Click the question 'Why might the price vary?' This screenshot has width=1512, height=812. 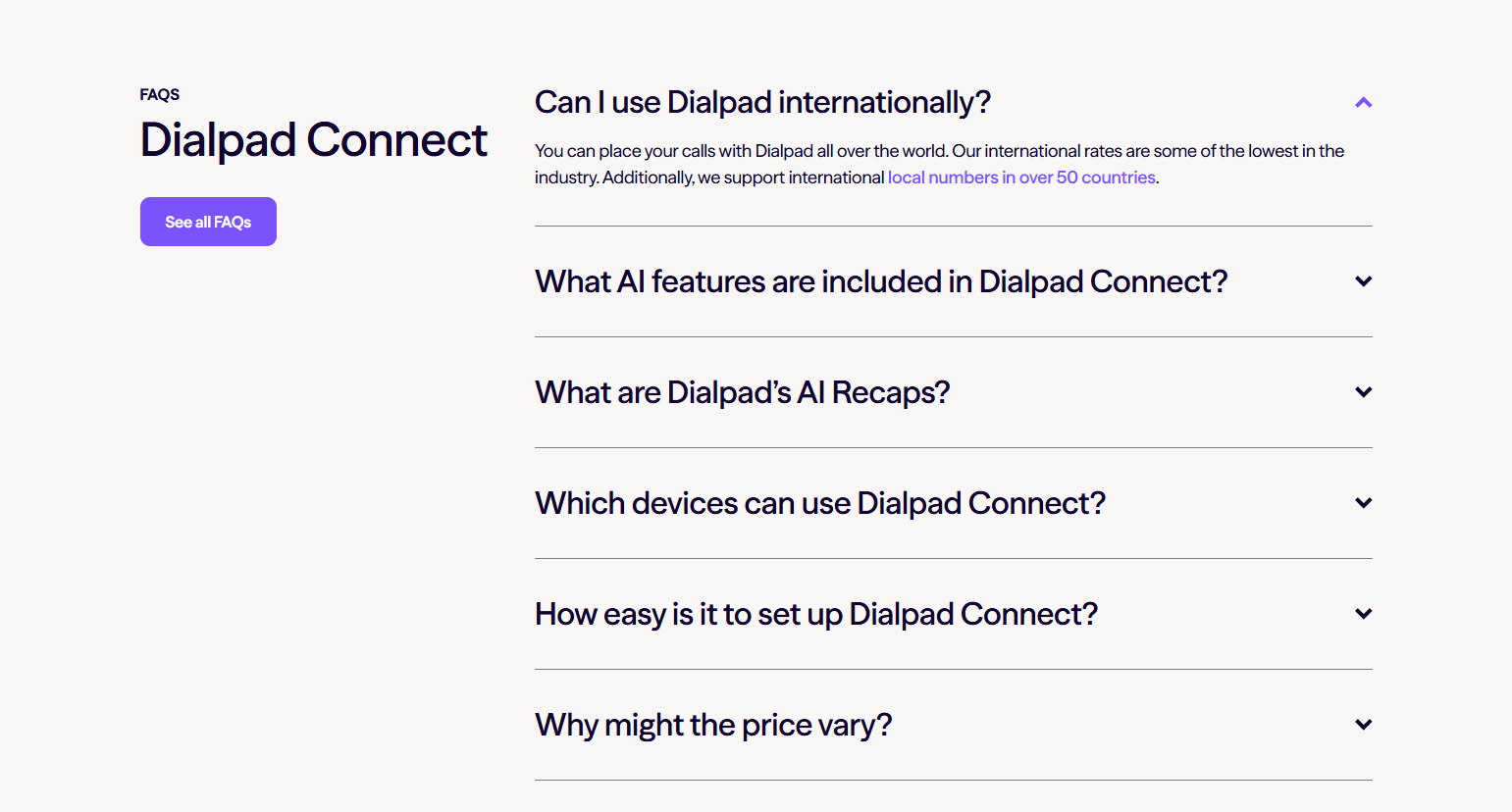point(713,724)
